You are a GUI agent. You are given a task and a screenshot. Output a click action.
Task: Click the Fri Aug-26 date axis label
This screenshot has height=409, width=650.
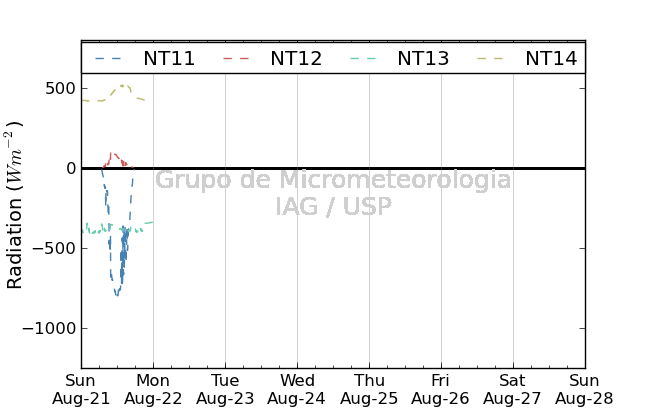pyautogui.click(x=440, y=390)
